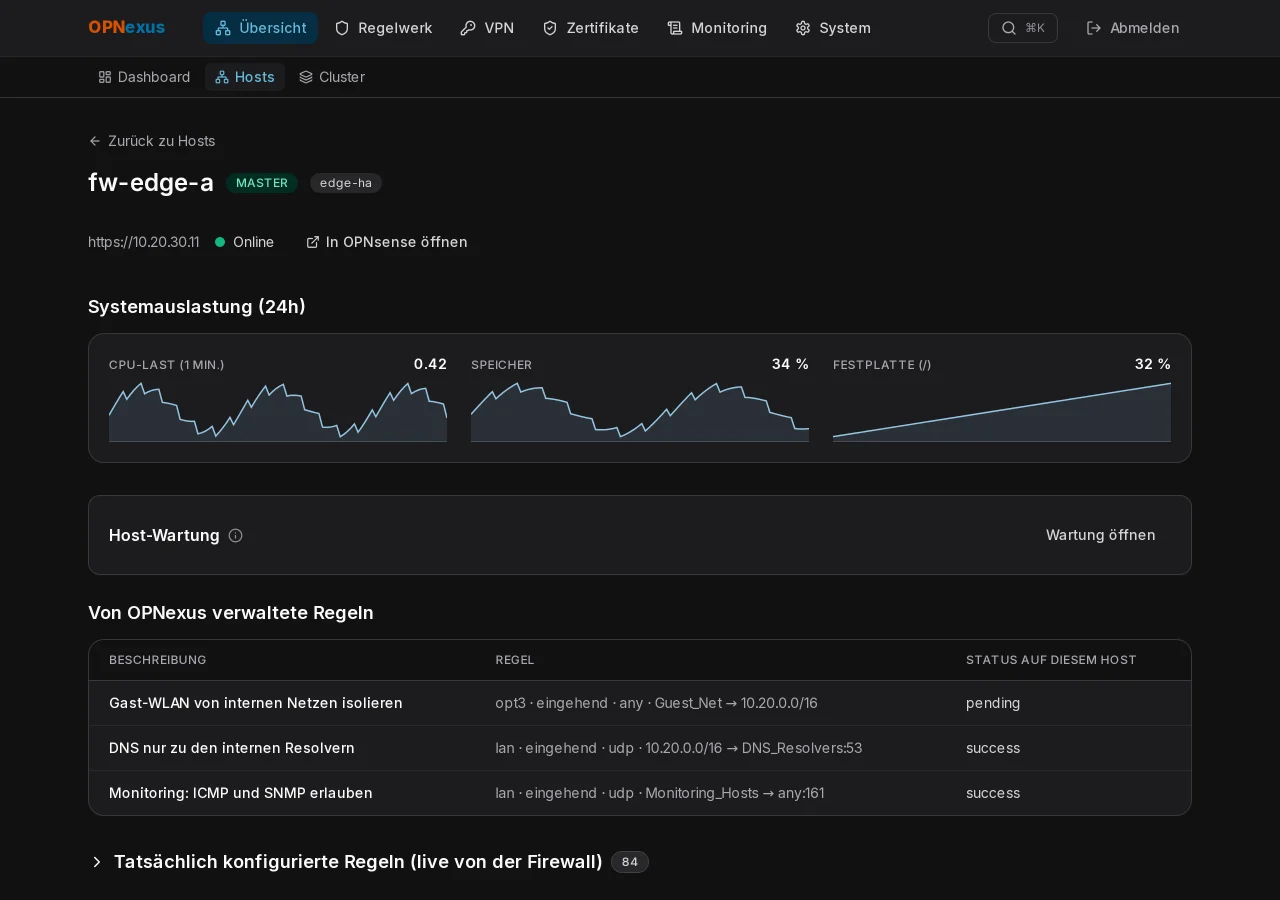Click the success status of Monitoring rule
The image size is (1280, 900).
tap(993, 793)
